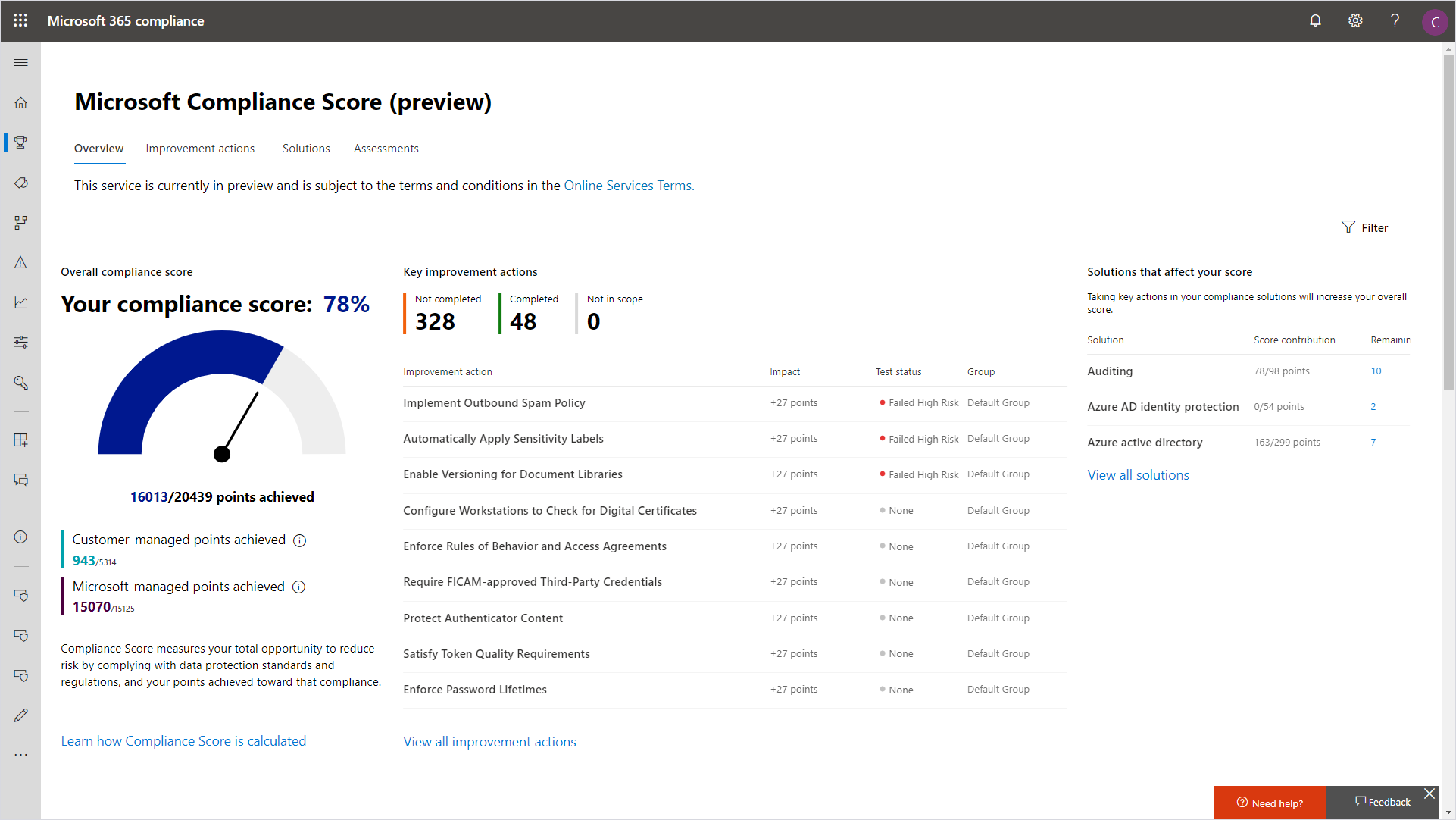Switch to the Improvement actions tab
Viewport: 1456px width, 820px height.
[199, 147]
